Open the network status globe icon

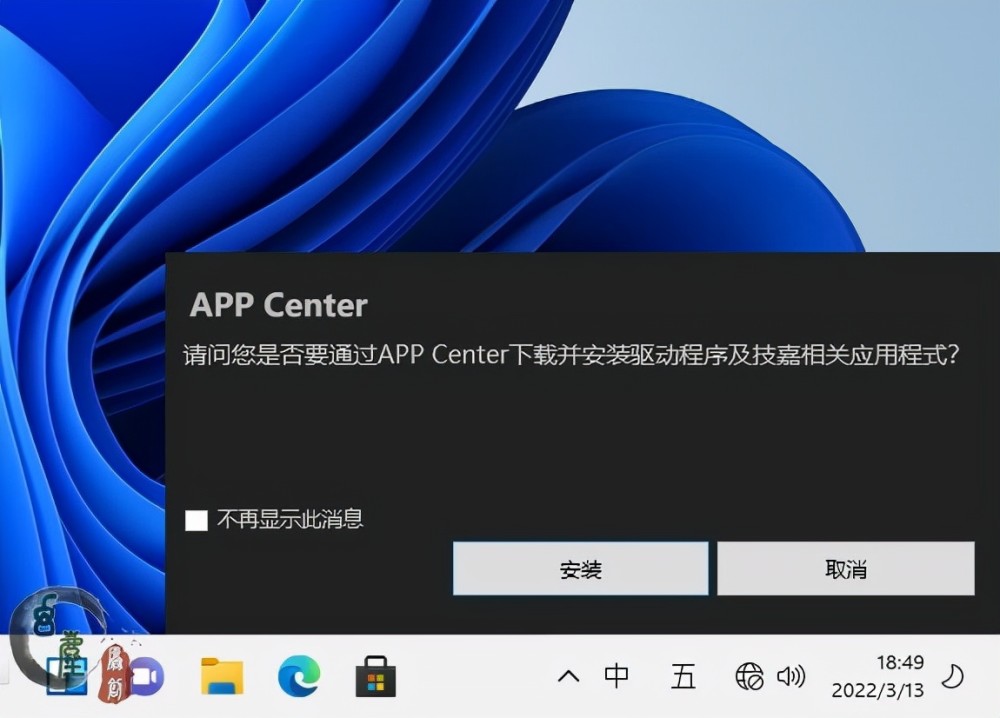(749, 676)
